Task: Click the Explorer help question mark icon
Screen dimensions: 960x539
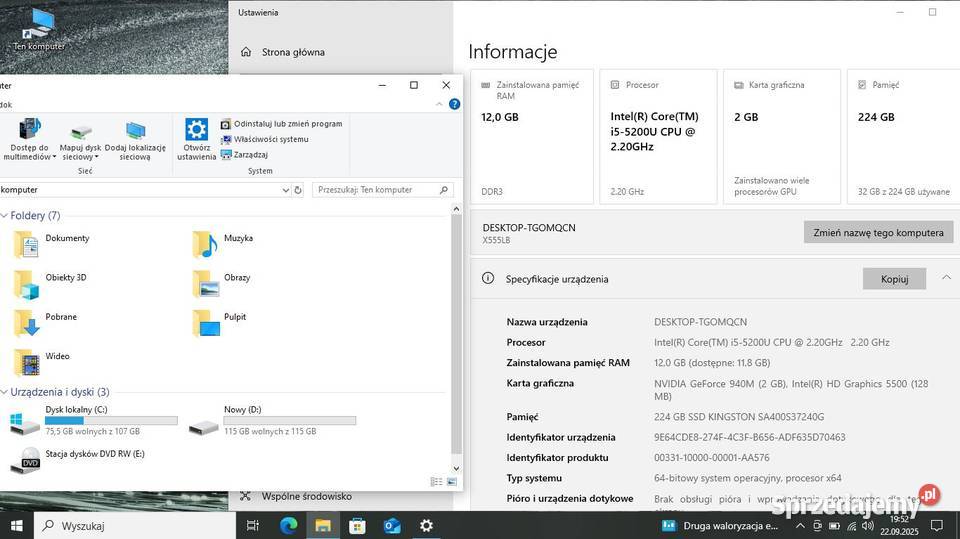Action: coord(454,104)
